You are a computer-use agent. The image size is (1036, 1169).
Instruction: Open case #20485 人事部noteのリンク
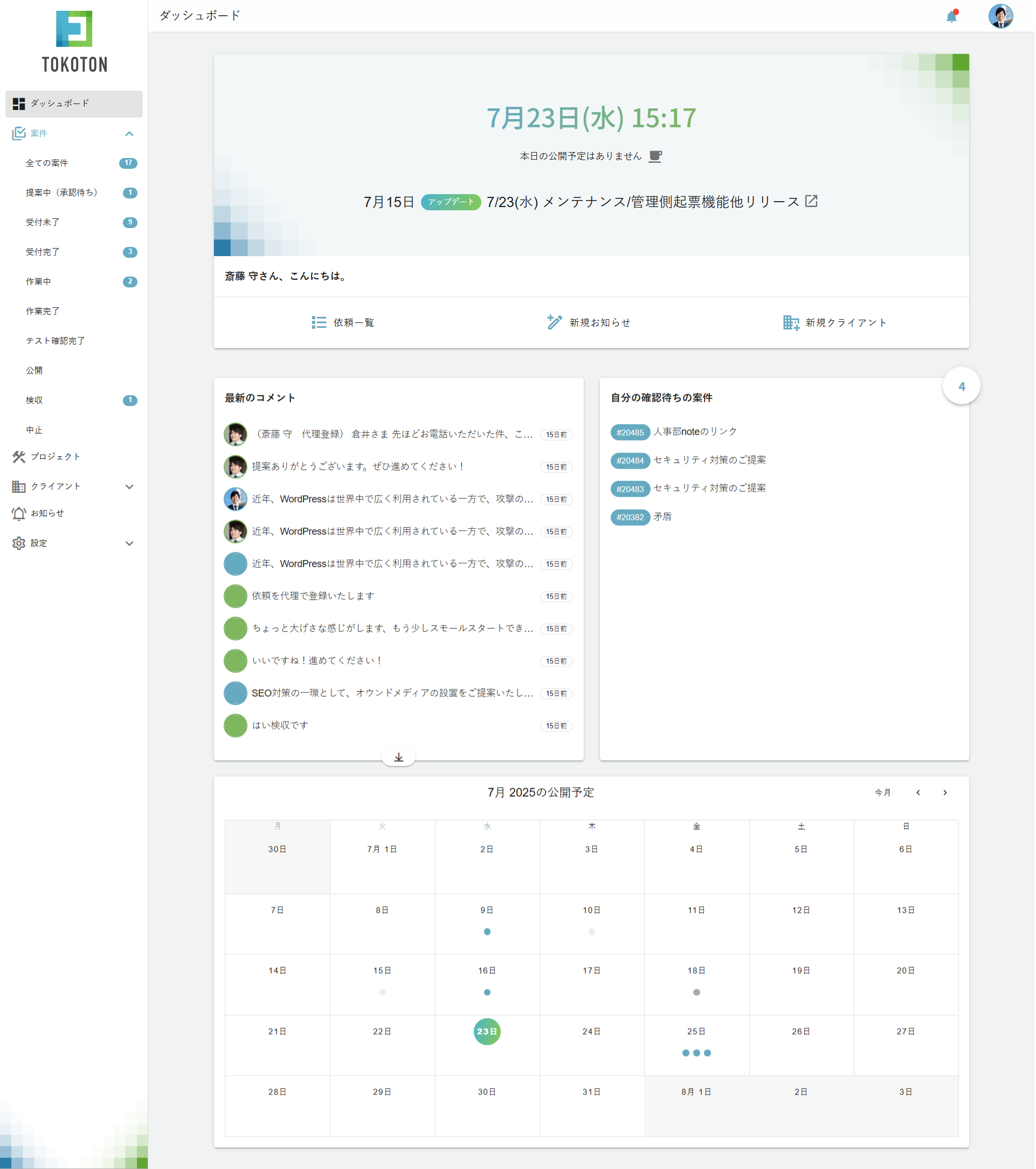(695, 432)
